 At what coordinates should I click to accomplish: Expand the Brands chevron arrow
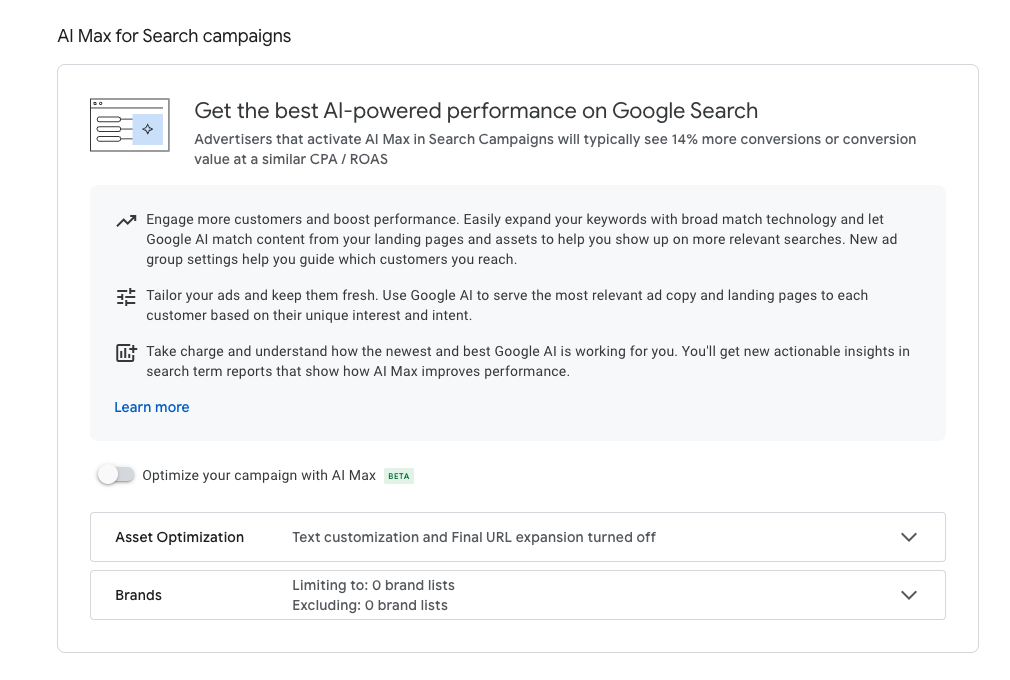click(909, 595)
